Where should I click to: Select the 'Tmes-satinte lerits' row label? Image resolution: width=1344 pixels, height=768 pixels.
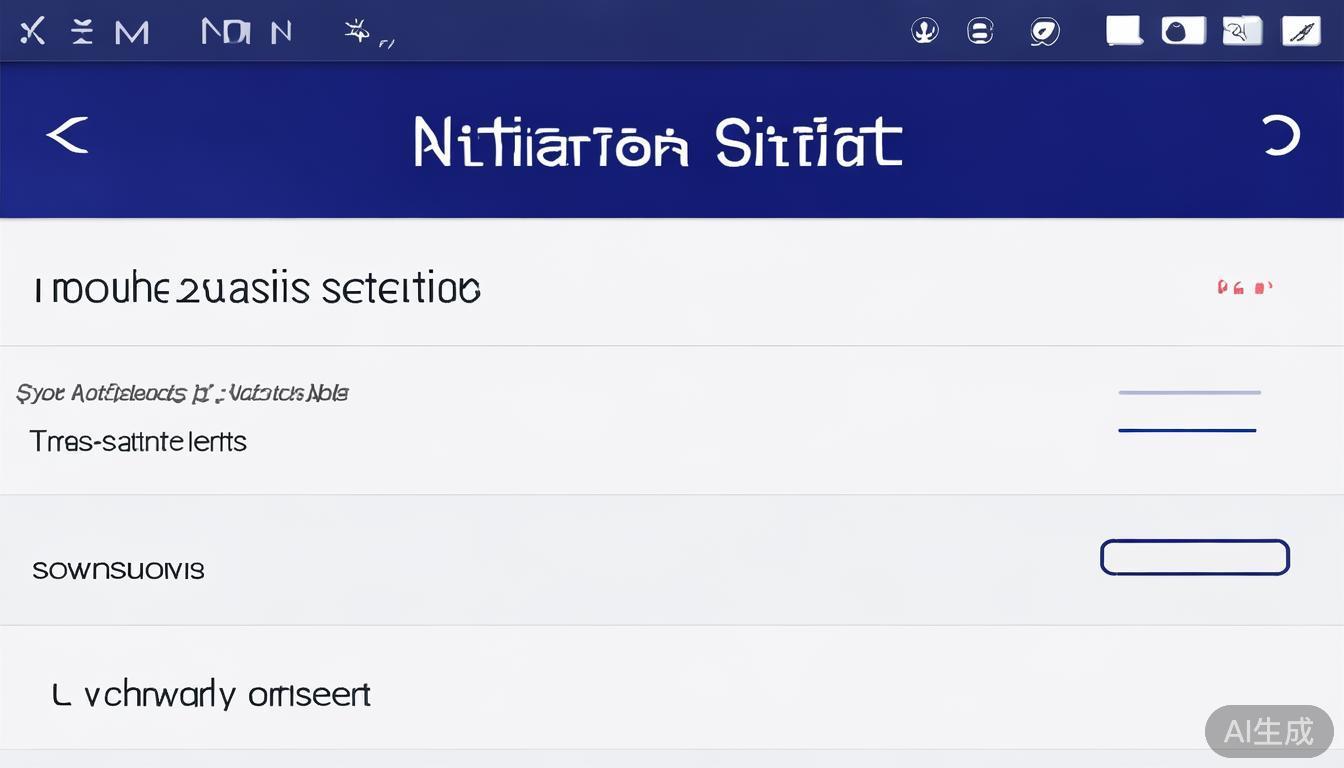138,441
